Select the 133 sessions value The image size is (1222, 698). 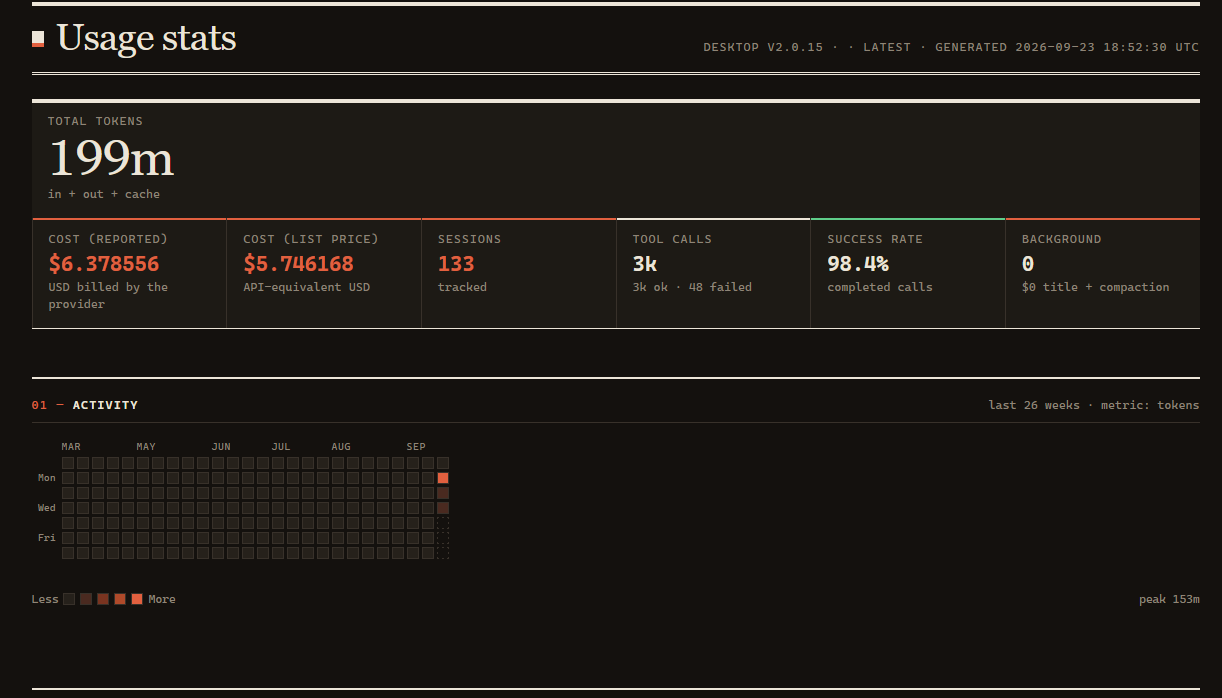(x=456, y=264)
